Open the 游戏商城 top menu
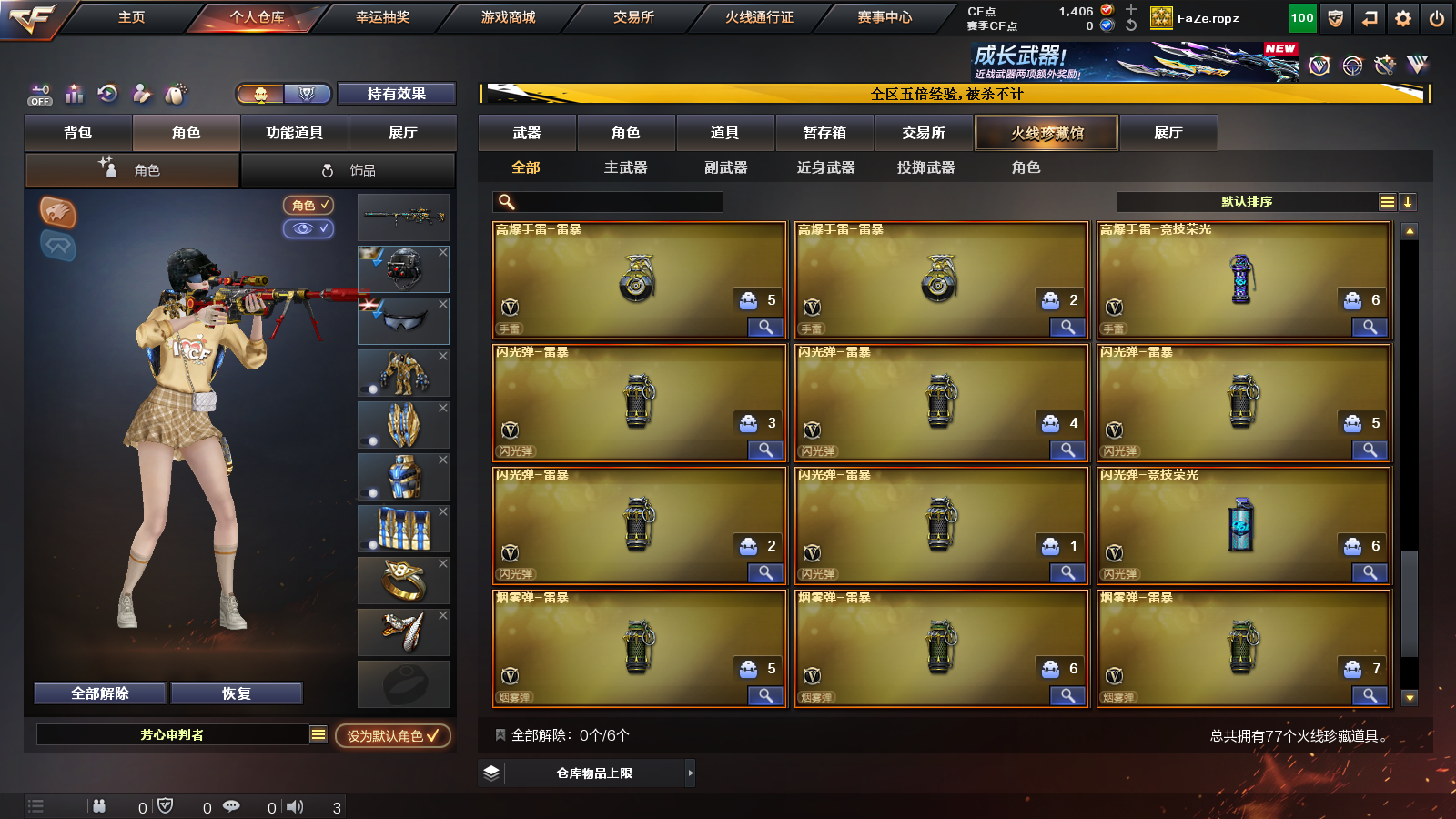Image resolution: width=1456 pixels, height=819 pixels. click(x=508, y=17)
